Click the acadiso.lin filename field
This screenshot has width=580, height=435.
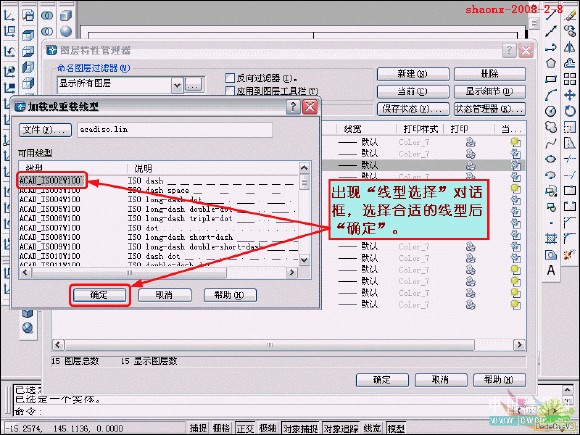175,129
